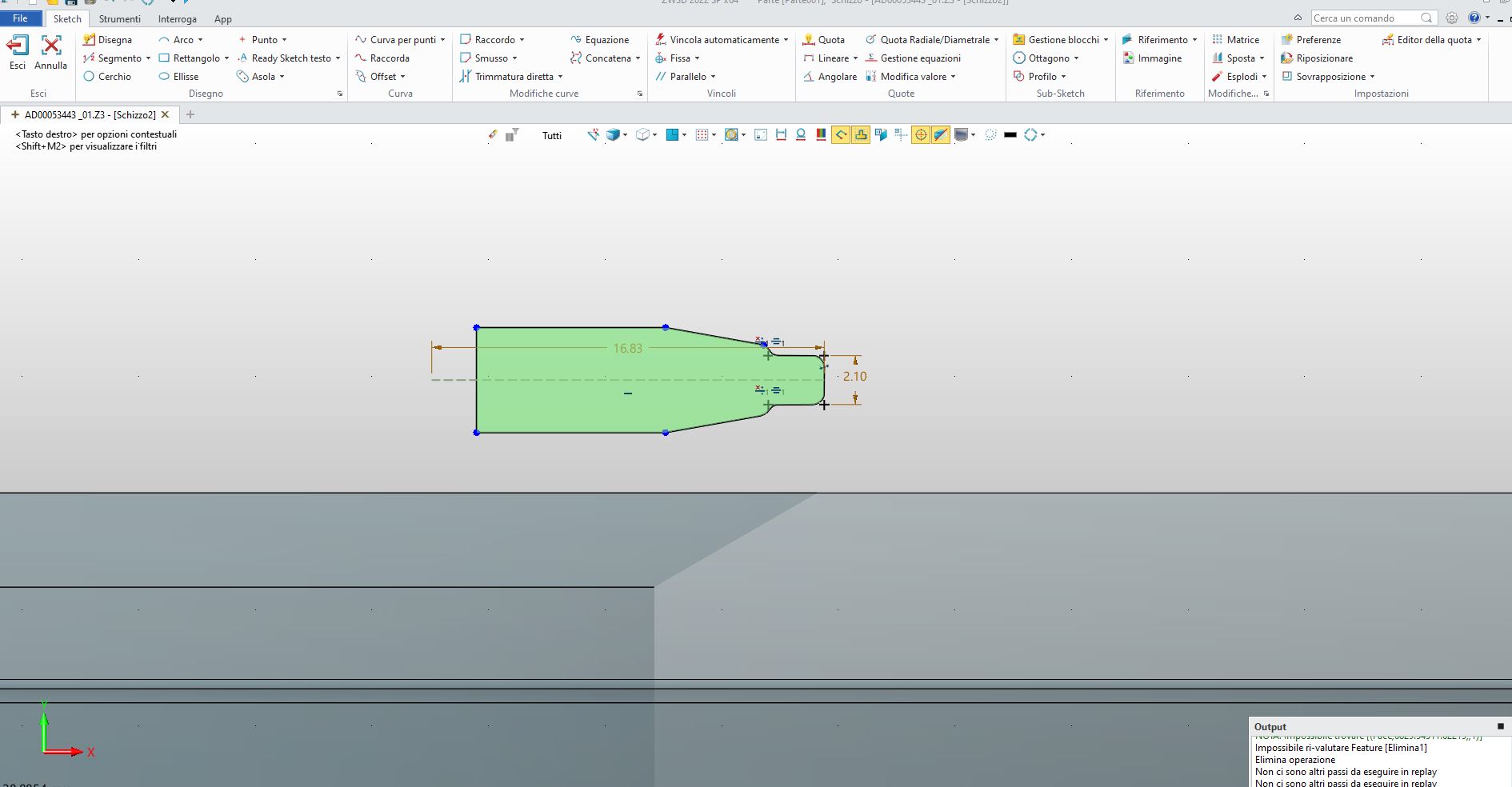Click the Esci exit sketch icon
Screen dimensions: 1512x787
tap(18, 46)
